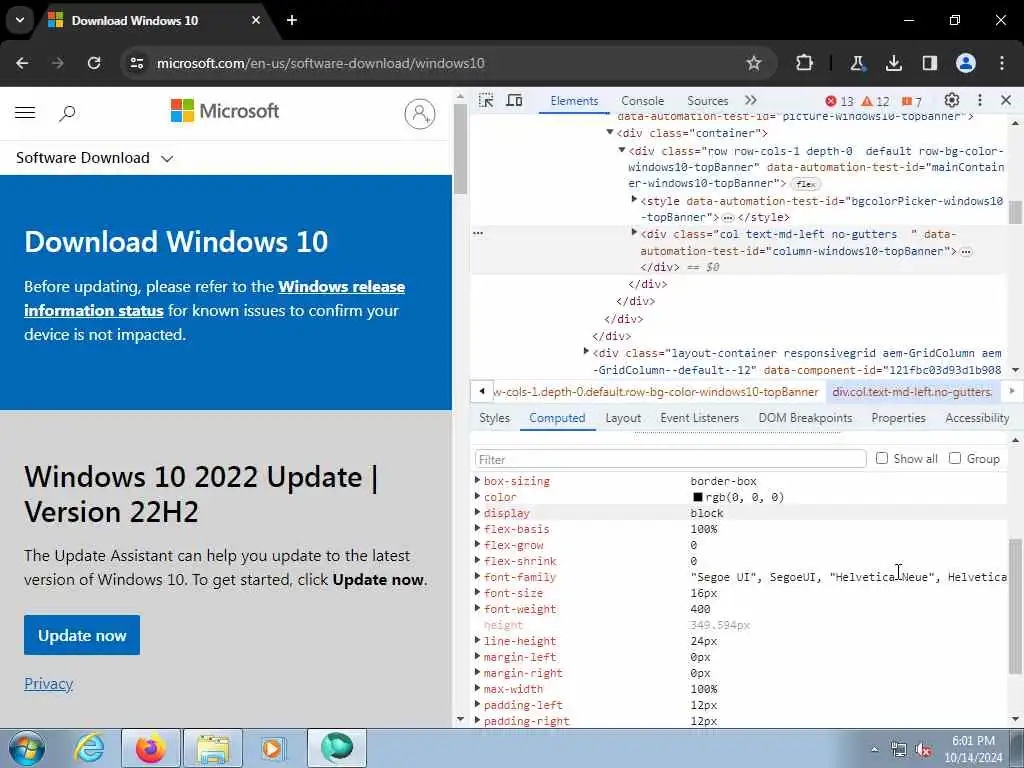Viewport: 1024px width, 768px height.
Task: Open the selected node's three-dot actions
Action: (478, 233)
